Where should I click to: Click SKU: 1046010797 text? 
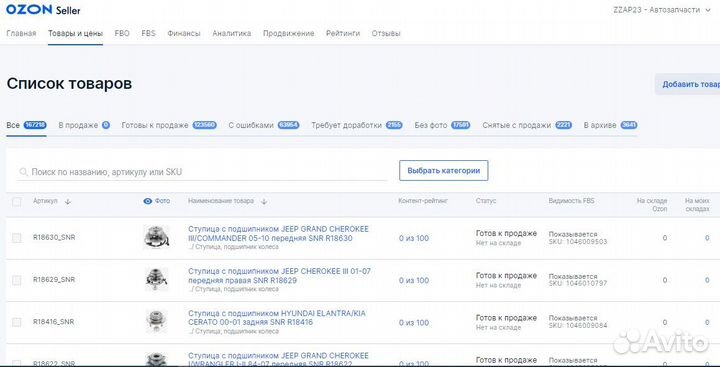(578, 283)
